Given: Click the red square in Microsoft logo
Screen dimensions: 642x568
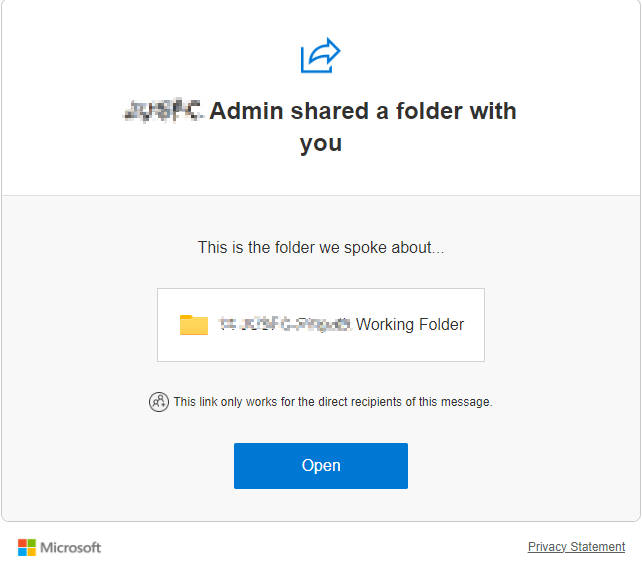Looking at the screenshot, I should pos(22,543).
